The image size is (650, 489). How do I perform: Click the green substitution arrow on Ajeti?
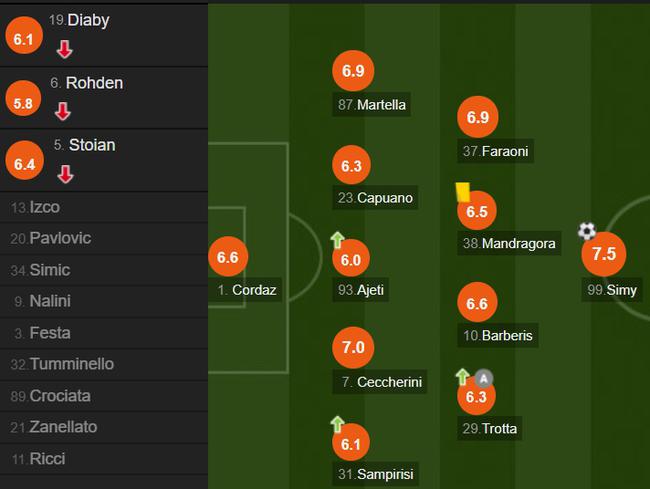click(337, 240)
